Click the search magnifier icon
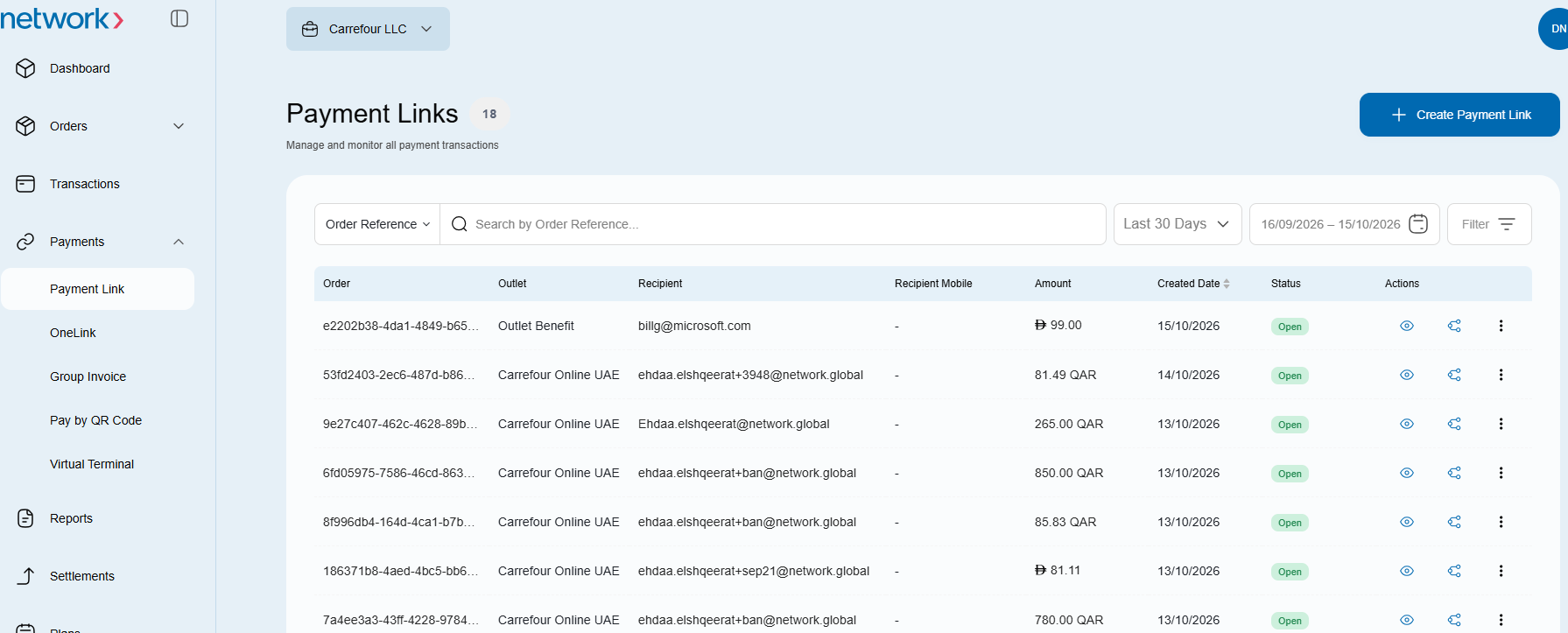Viewport: 1568px width, 633px height. coord(459,224)
